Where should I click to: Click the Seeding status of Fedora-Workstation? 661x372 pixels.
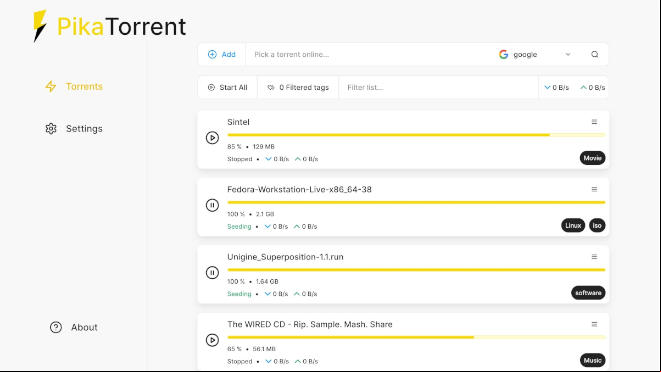pyautogui.click(x=239, y=226)
